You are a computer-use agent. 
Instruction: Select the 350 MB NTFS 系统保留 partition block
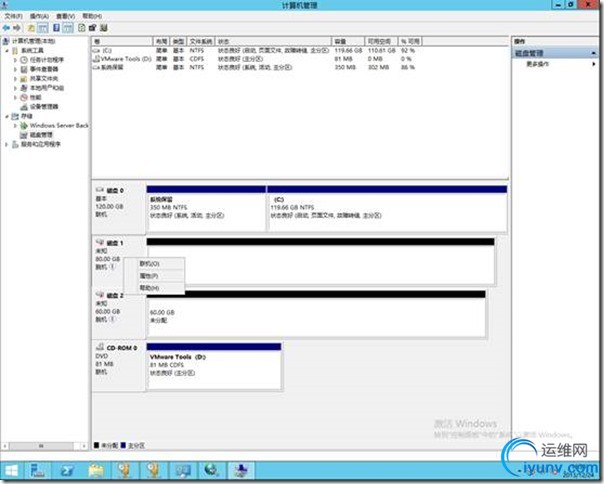click(x=206, y=208)
